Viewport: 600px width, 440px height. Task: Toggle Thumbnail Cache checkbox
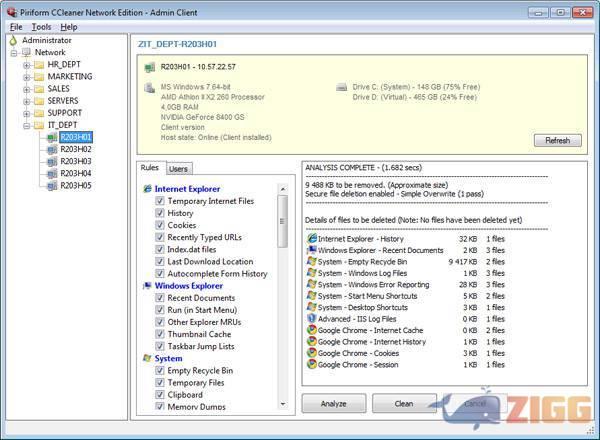click(x=160, y=334)
